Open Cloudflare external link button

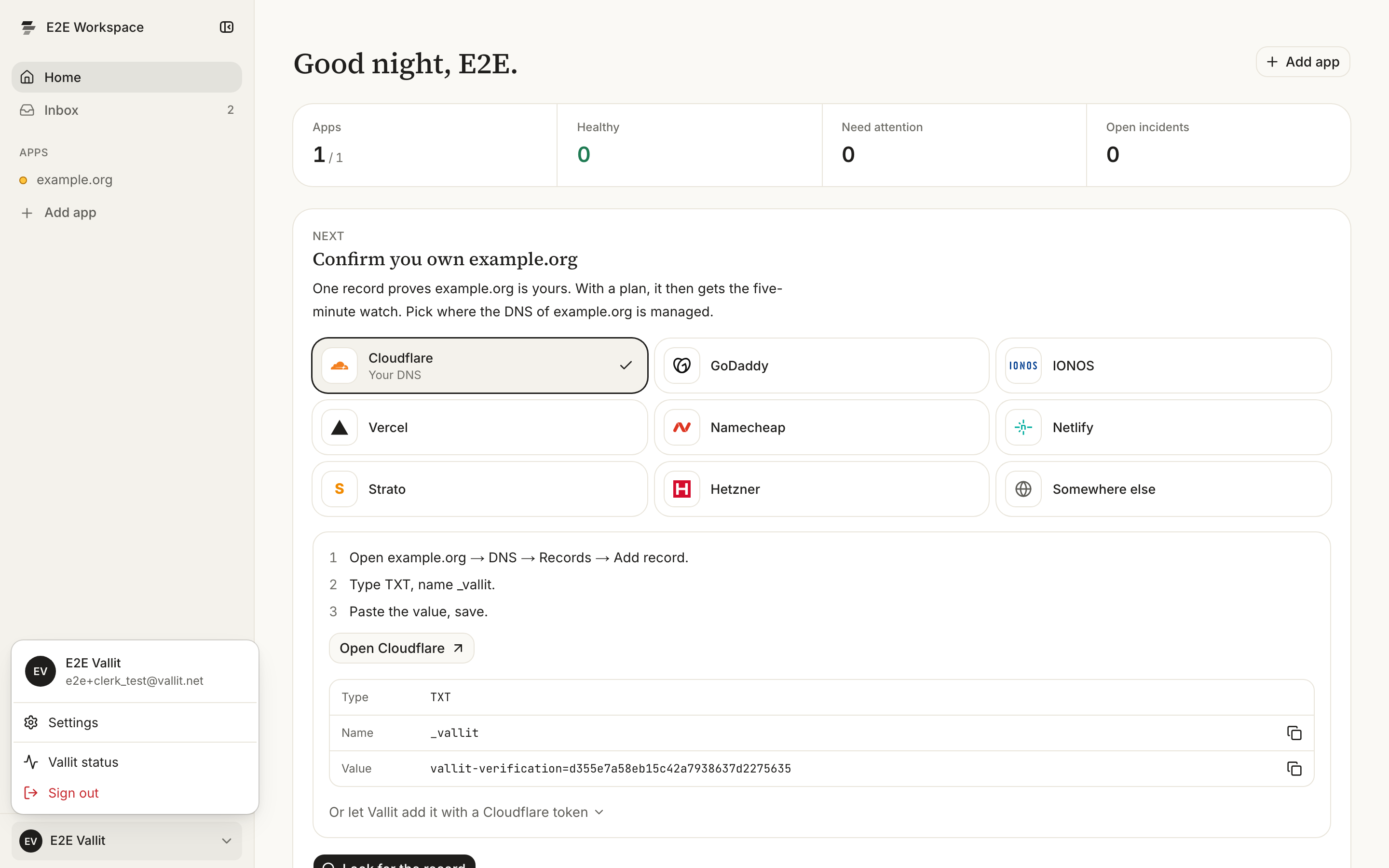(401, 648)
